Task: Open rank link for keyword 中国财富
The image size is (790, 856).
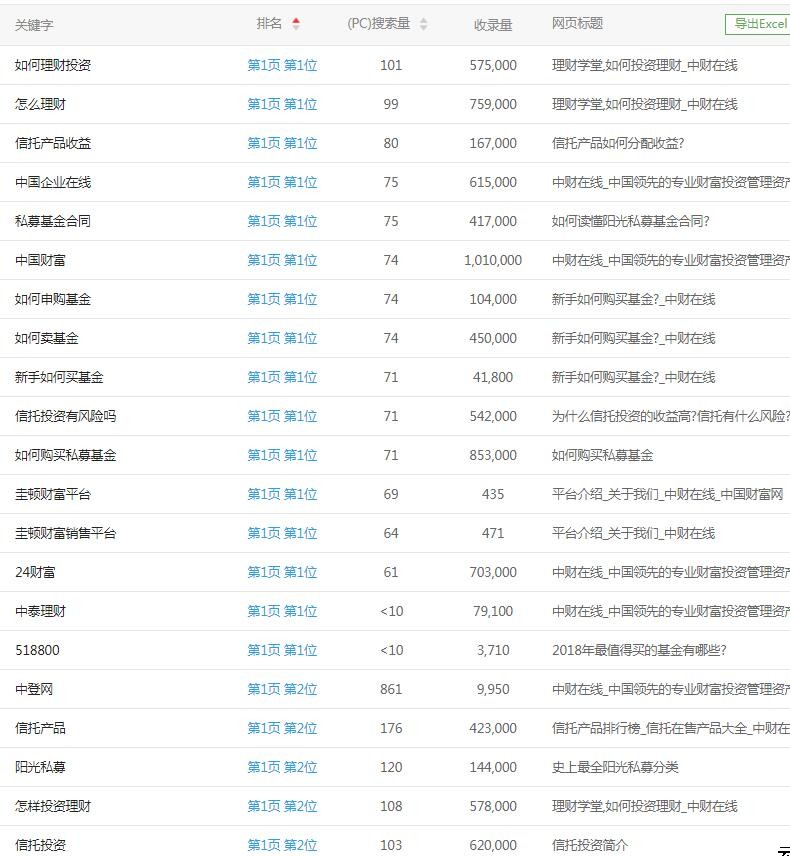Action: tap(282, 260)
